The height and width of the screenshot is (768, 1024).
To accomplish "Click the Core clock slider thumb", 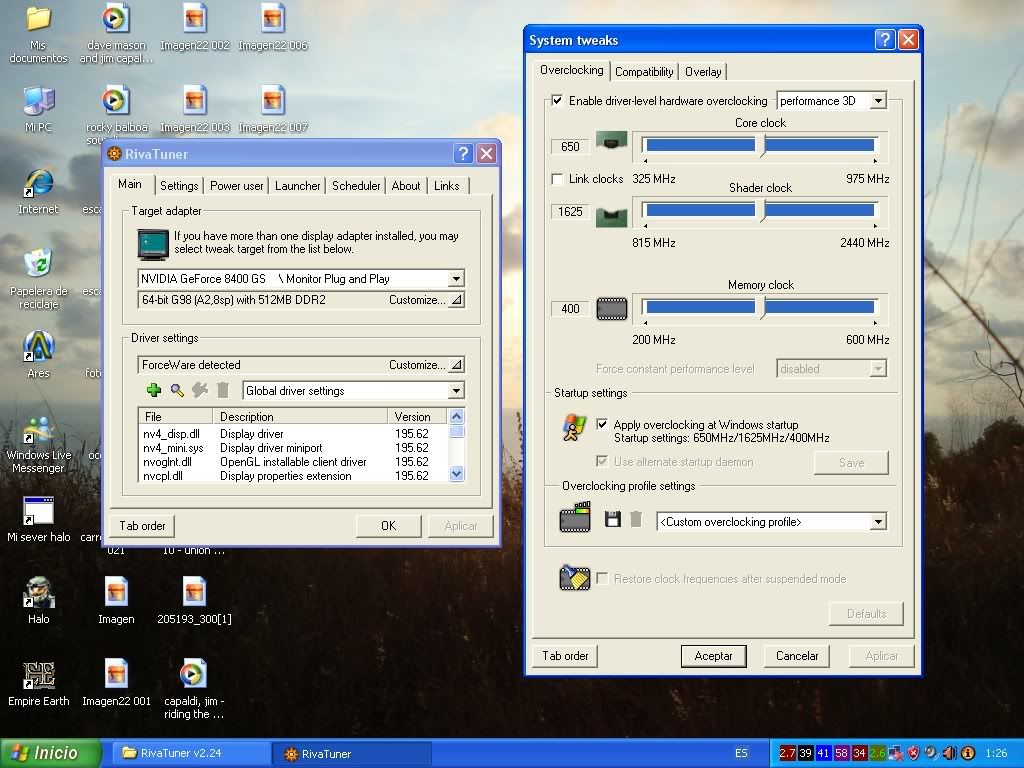I will point(760,145).
